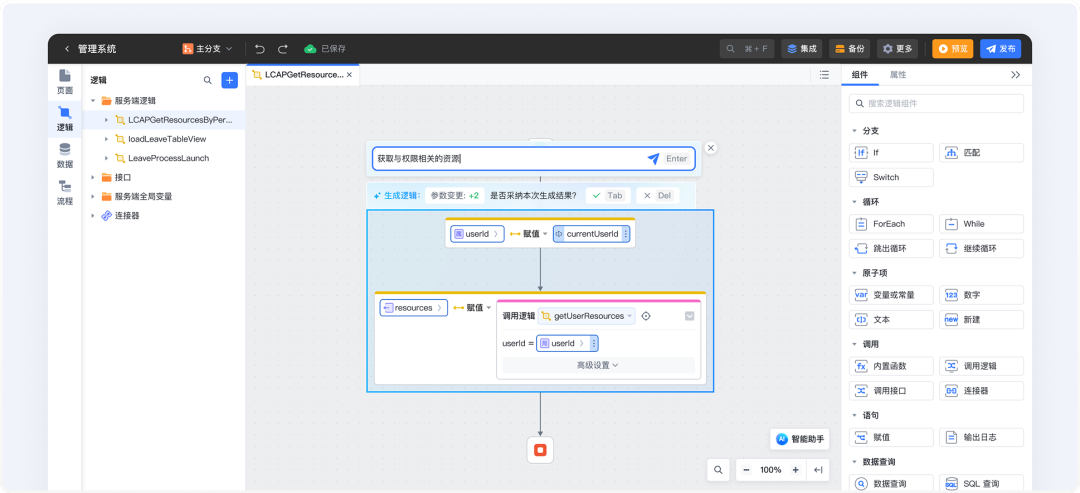Select the 逻辑 logic sidebar section

click(x=64, y=119)
